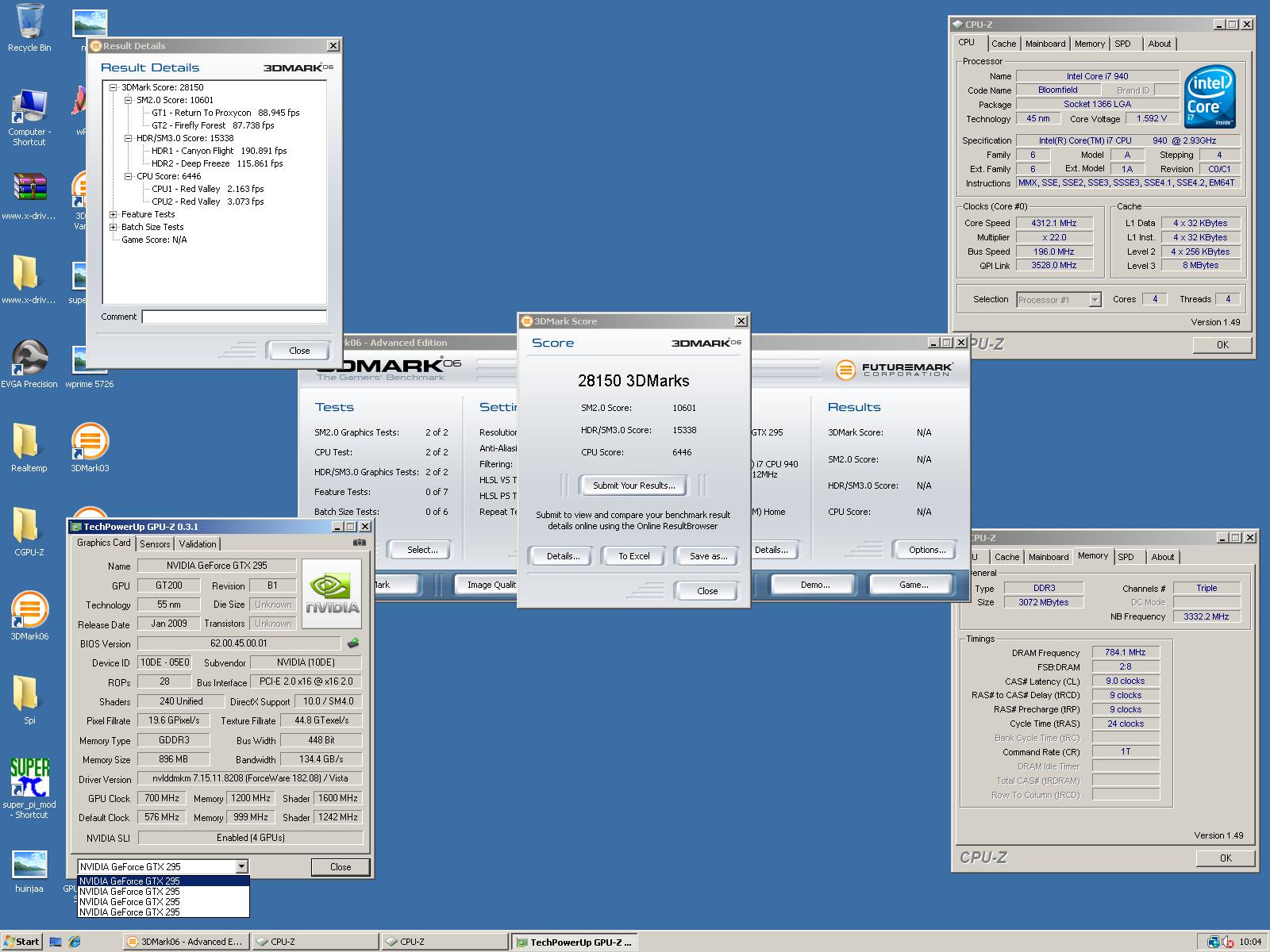Select GT1 - Return To Proxycon row

pos(225,113)
